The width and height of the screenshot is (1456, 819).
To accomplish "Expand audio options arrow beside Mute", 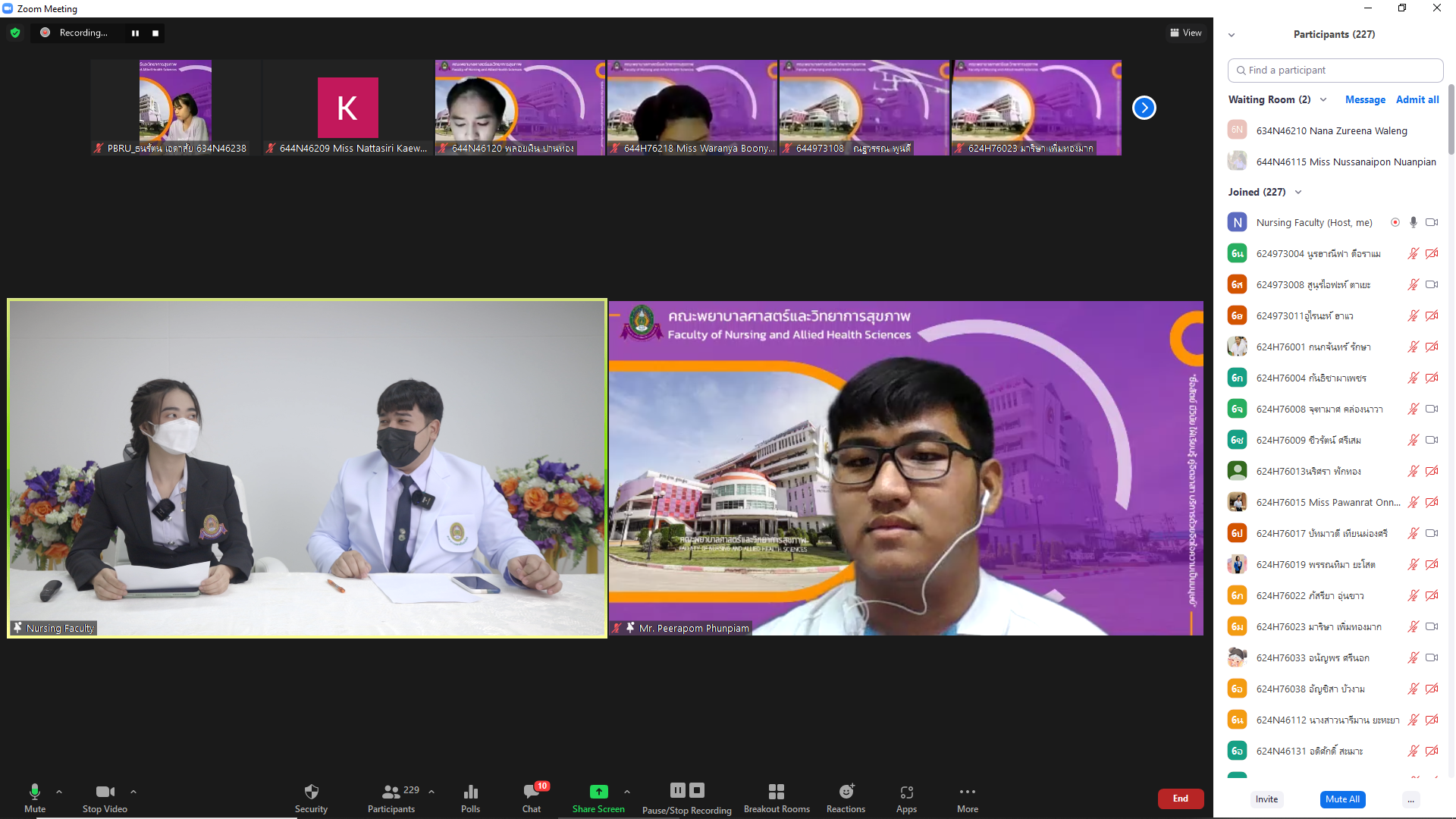I will point(59,792).
